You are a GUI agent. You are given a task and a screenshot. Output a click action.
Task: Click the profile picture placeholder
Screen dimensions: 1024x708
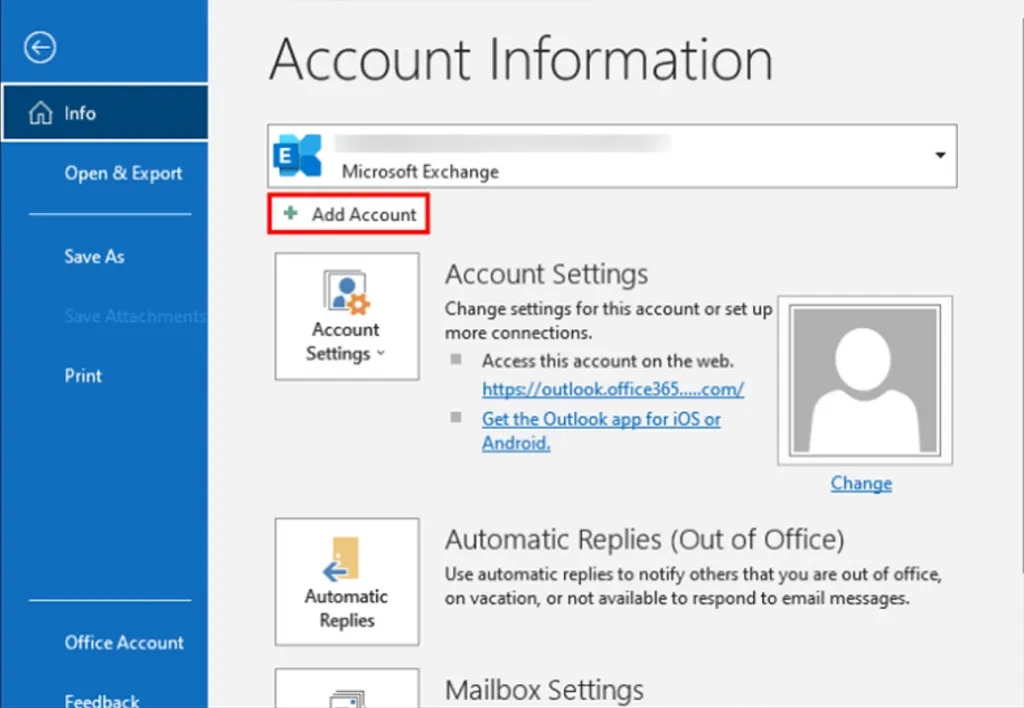865,380
